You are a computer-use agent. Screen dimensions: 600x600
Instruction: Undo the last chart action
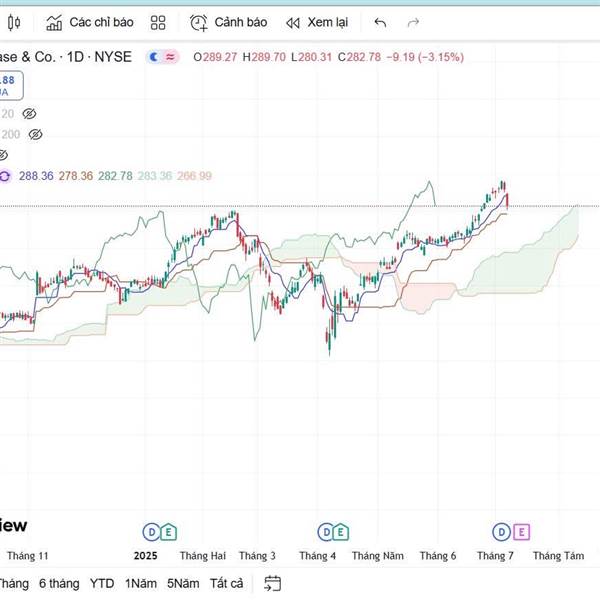coord(380,23)
